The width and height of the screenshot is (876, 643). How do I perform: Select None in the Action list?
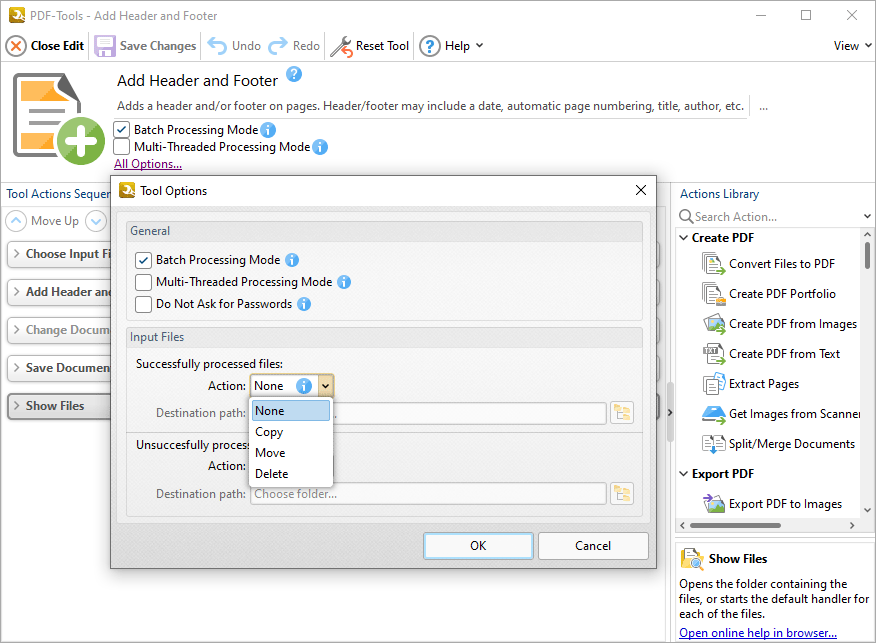pyautogui.click(x=291, y=411)
